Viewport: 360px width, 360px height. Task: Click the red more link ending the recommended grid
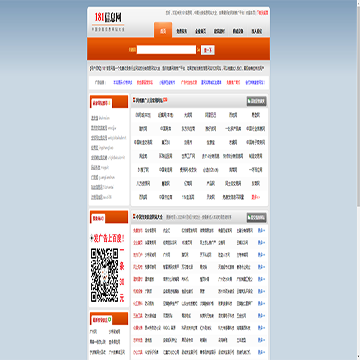click(256, 197)
